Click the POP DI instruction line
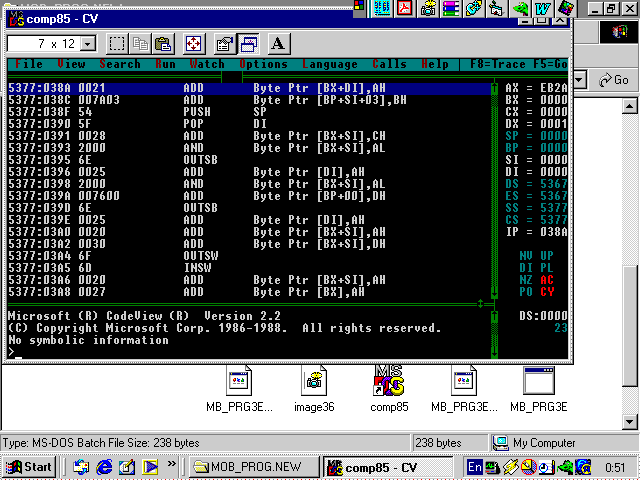Viewport: 640px width, 481px height. pos(249,124)
